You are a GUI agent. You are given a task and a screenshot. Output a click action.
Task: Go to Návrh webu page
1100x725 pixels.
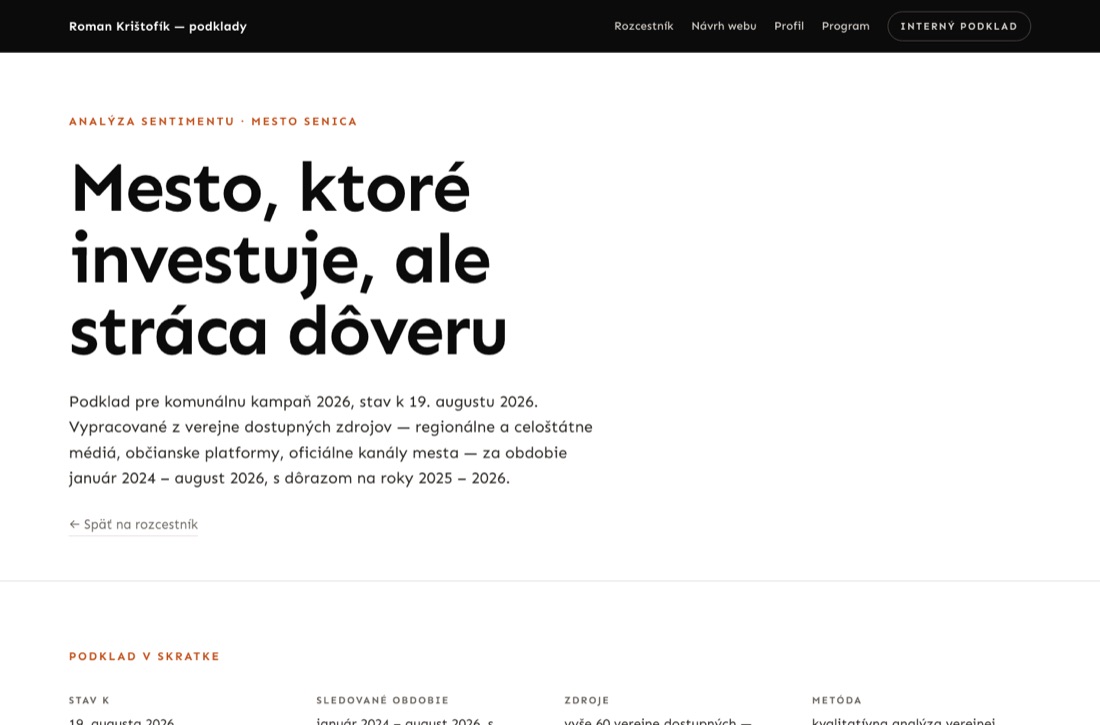[x=723, y=26]
